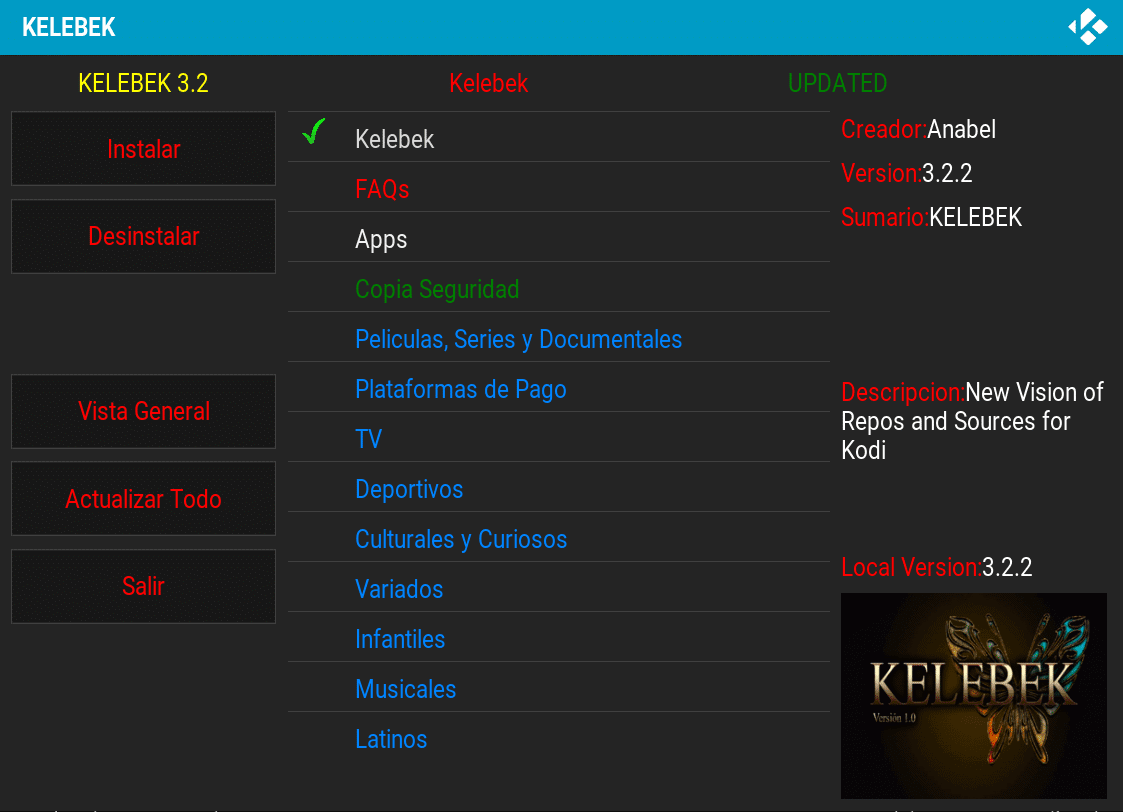Open Vista General

pos(143,411)
